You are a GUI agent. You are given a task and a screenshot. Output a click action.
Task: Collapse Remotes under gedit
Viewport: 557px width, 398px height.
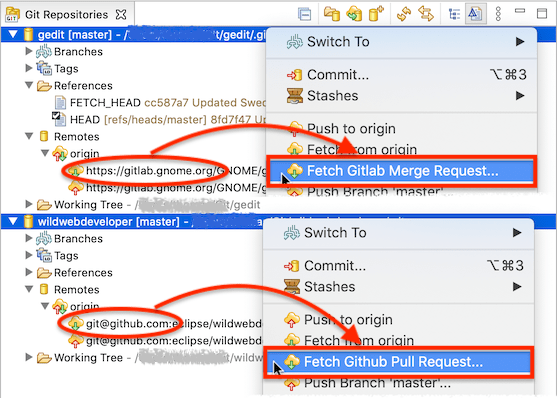(29, 136)
